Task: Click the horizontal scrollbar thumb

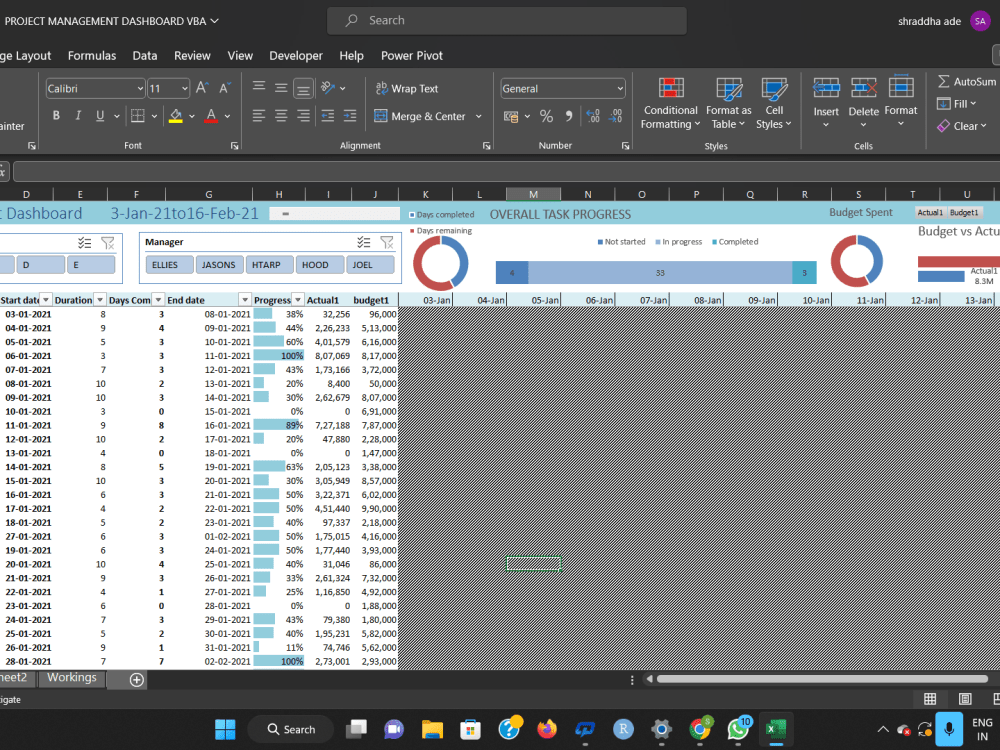Action: pyautogui.click(x=822, y=679)
